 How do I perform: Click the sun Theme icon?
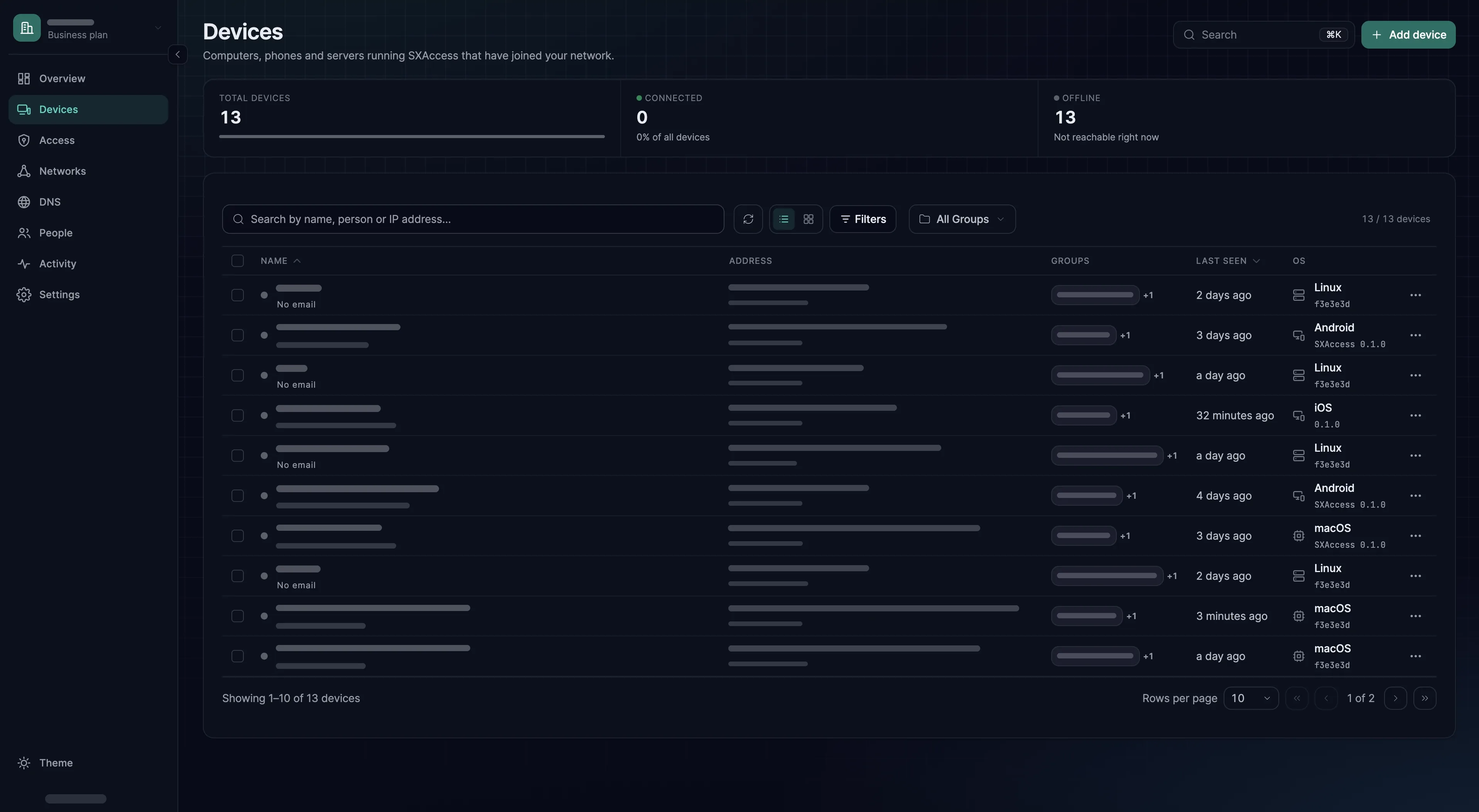(x=24, y=763)
